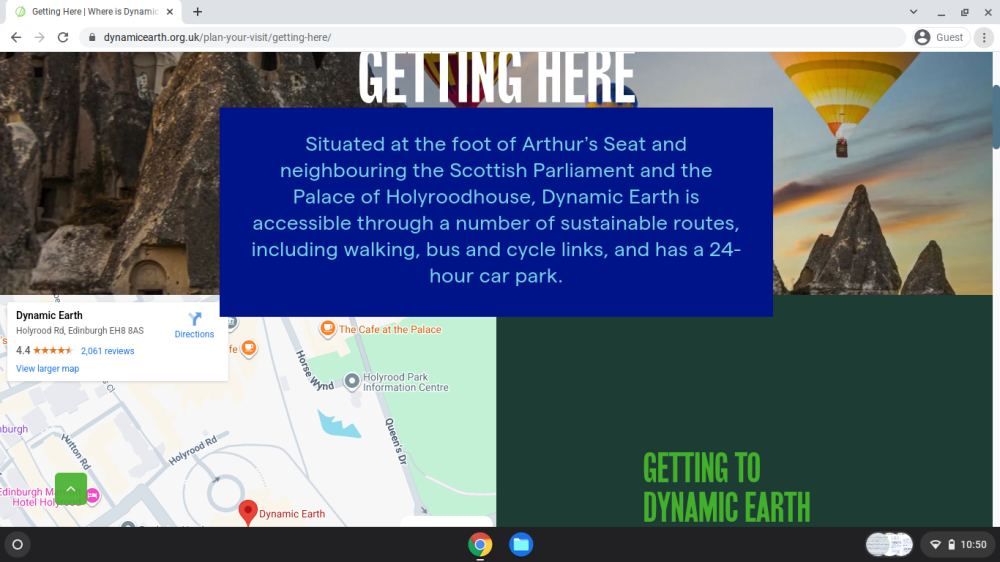Click the Hutton Rd street label
1000x562 pixels.
point(76,451)
